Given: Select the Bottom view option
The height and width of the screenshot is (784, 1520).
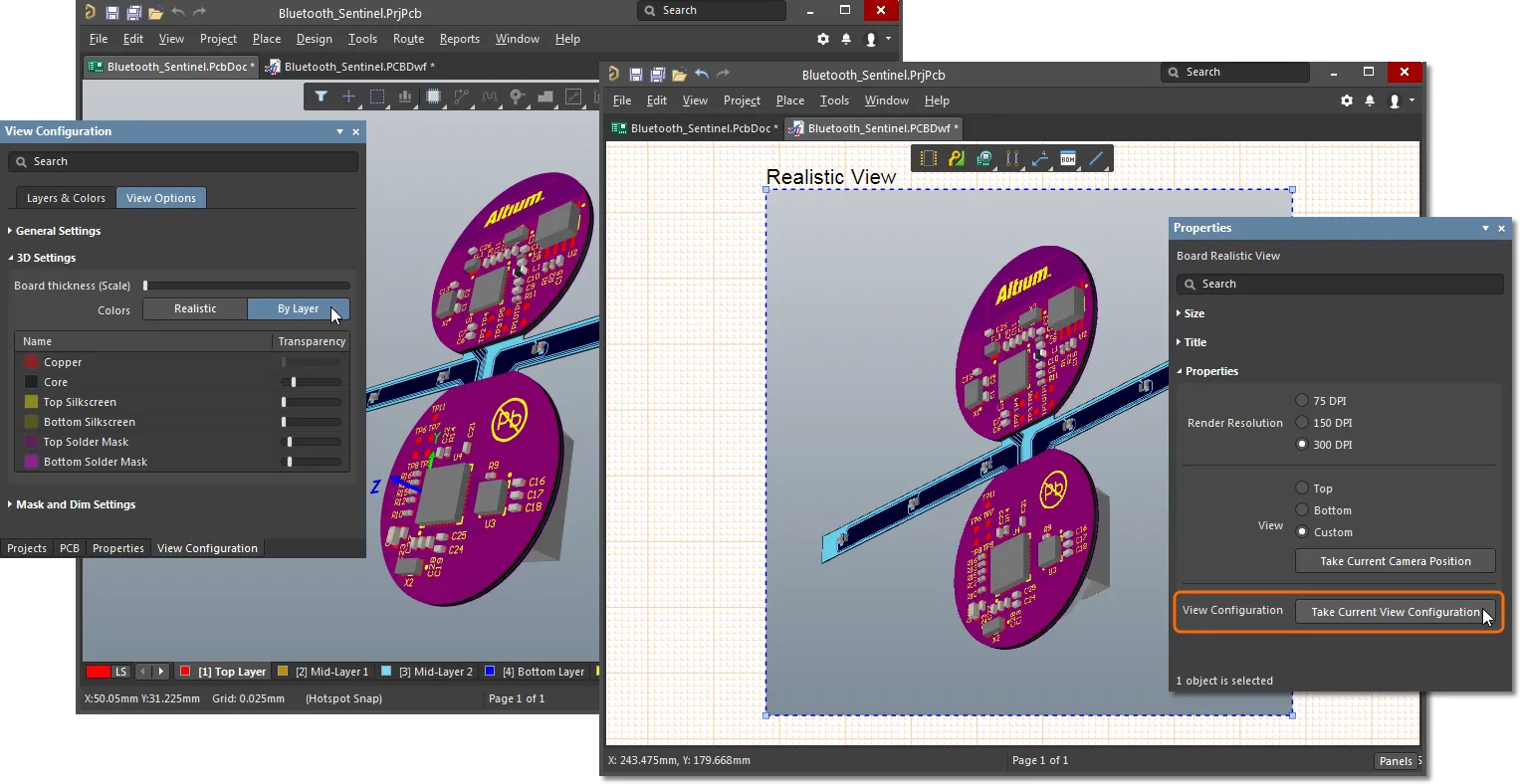Looking at the screenshot, I should tap(1302, 509).
